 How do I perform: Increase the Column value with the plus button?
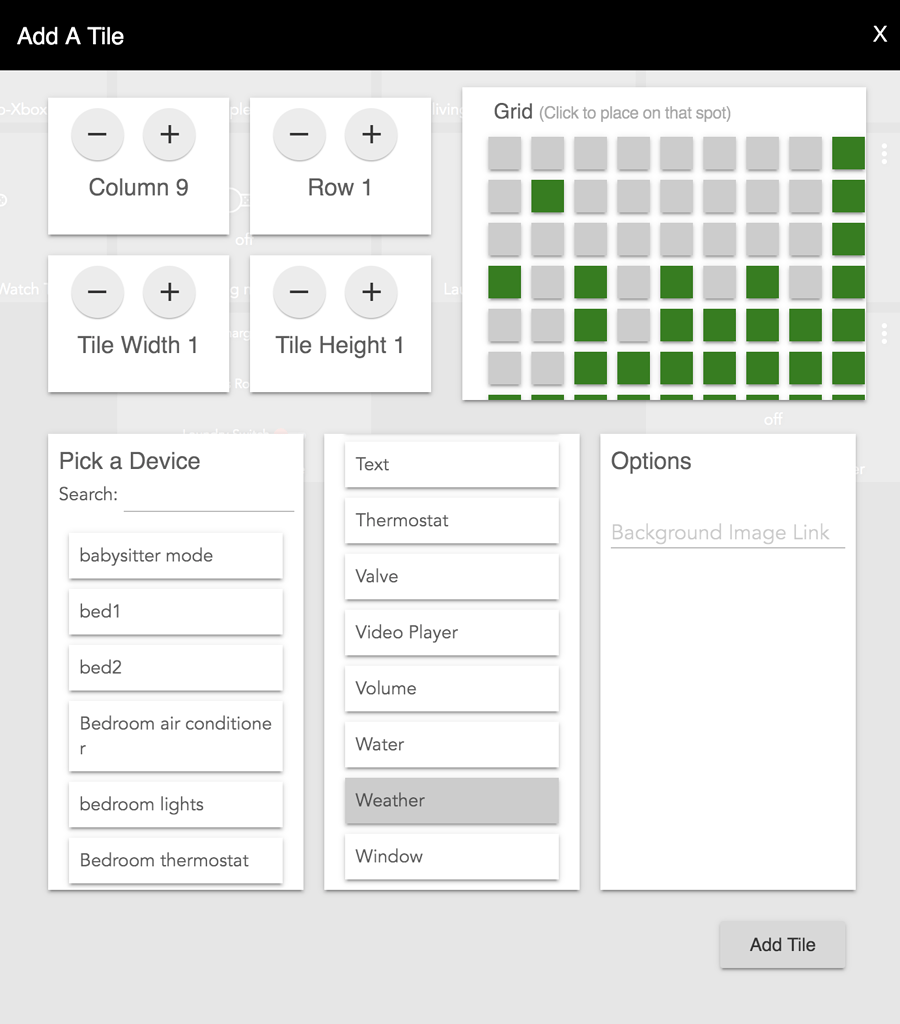(x=169, y=134)
